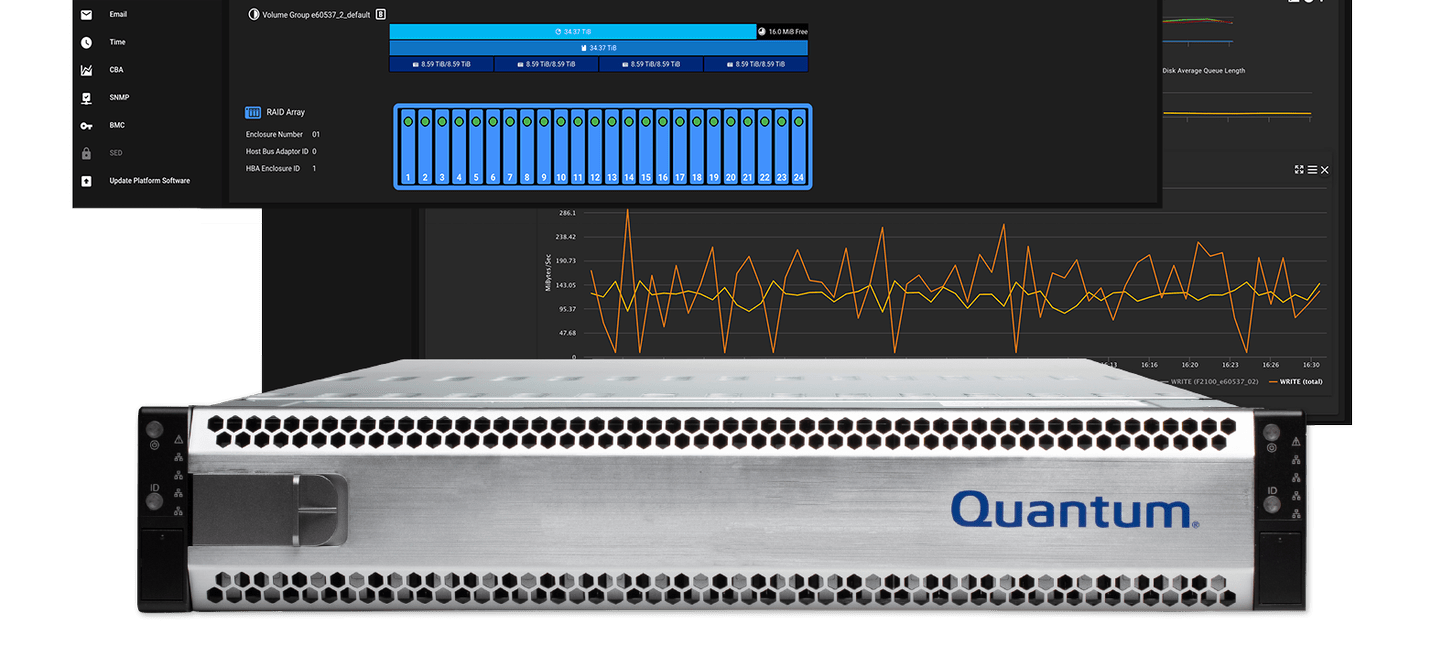The height and width of the screenshot is (646, 1442).
Task: Open the SED menu item
Action: (x=116, y=153)
